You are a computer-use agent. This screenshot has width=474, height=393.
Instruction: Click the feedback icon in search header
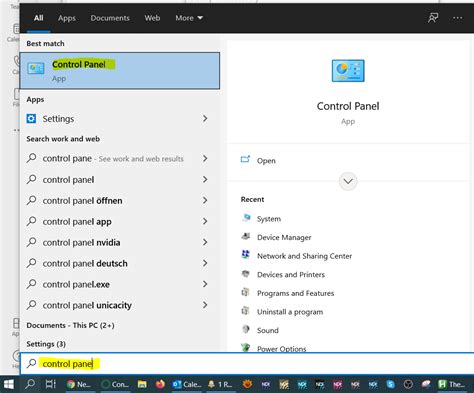click(x=433, y=18)
